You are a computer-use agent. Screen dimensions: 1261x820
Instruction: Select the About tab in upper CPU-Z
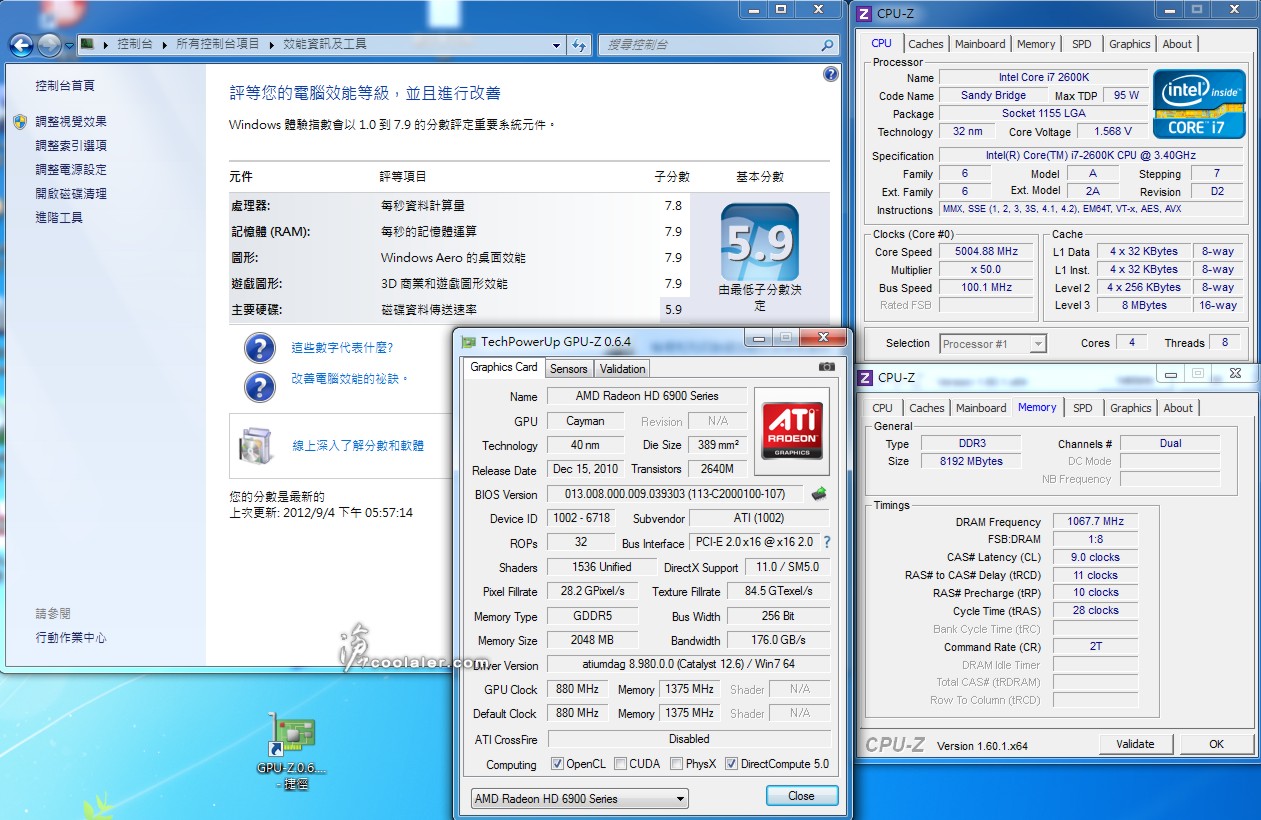click(x=1177, y=44)
